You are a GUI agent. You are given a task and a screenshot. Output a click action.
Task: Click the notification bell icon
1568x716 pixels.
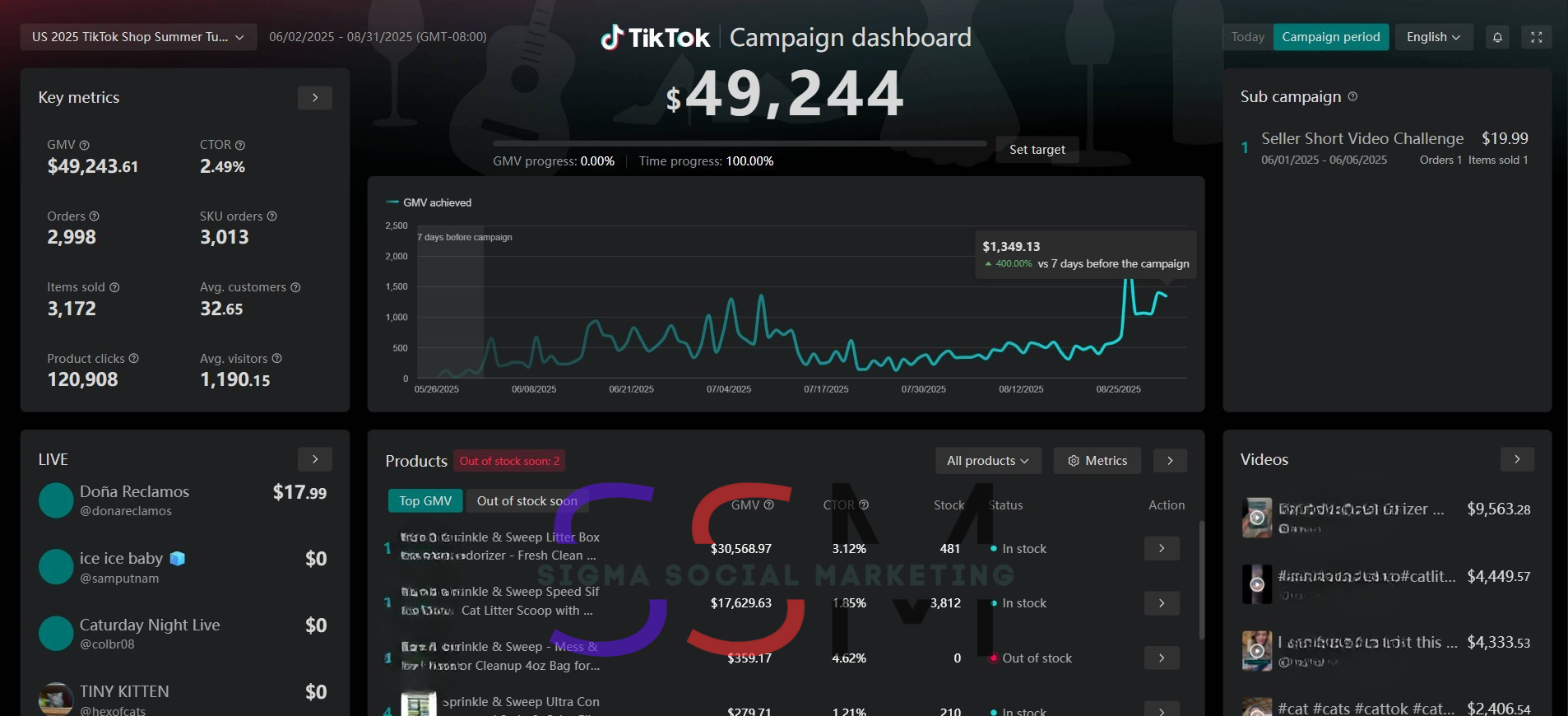1497,37
